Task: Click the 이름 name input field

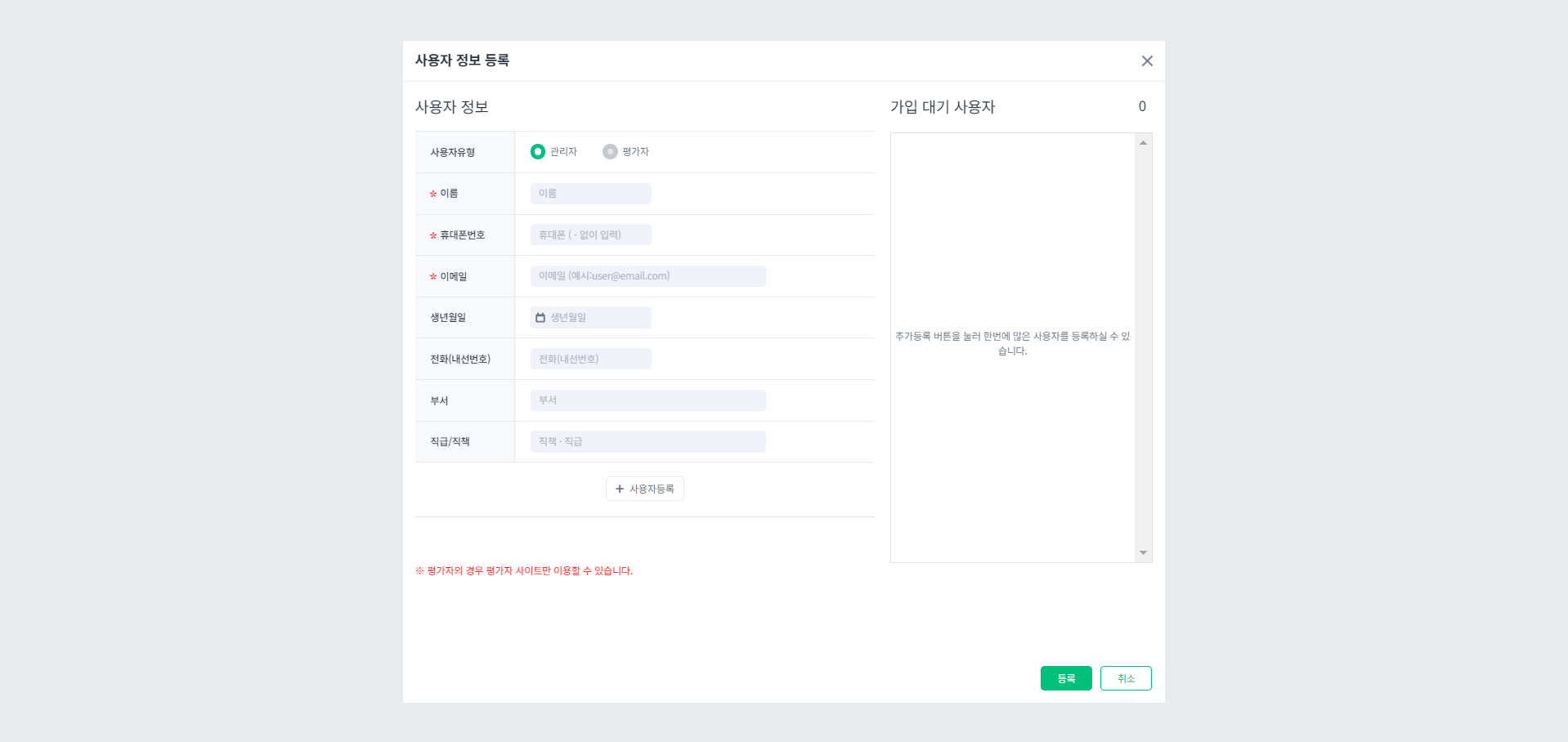Action: coord(590,194)
